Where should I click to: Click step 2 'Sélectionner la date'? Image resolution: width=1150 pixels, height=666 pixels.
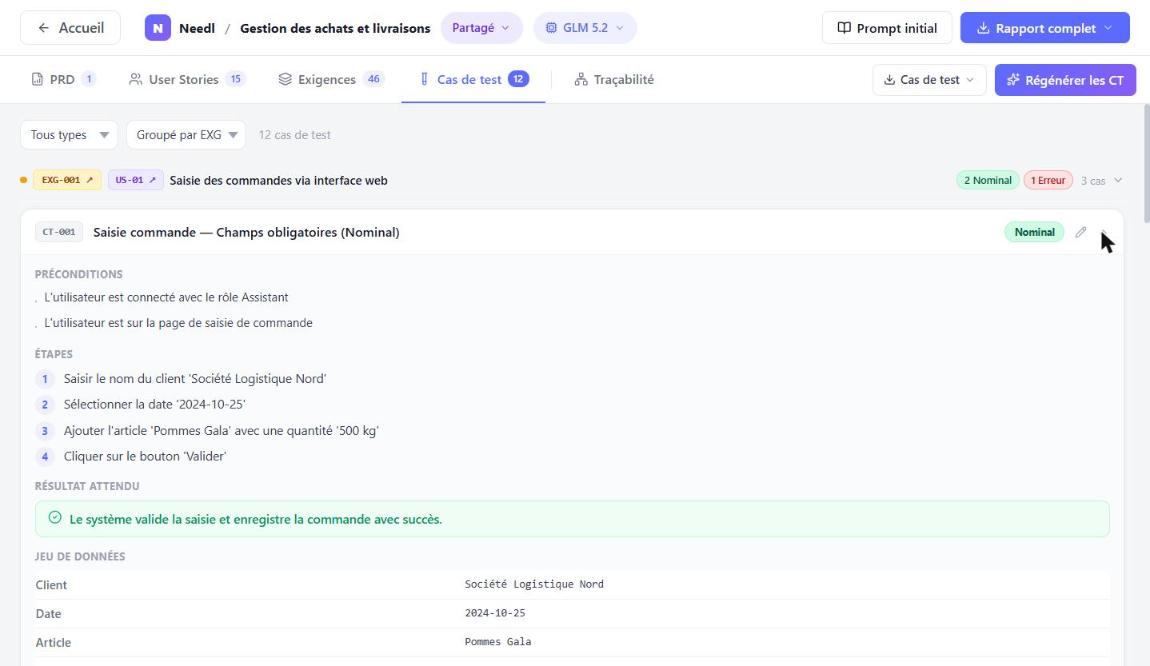tap(154, 404)
